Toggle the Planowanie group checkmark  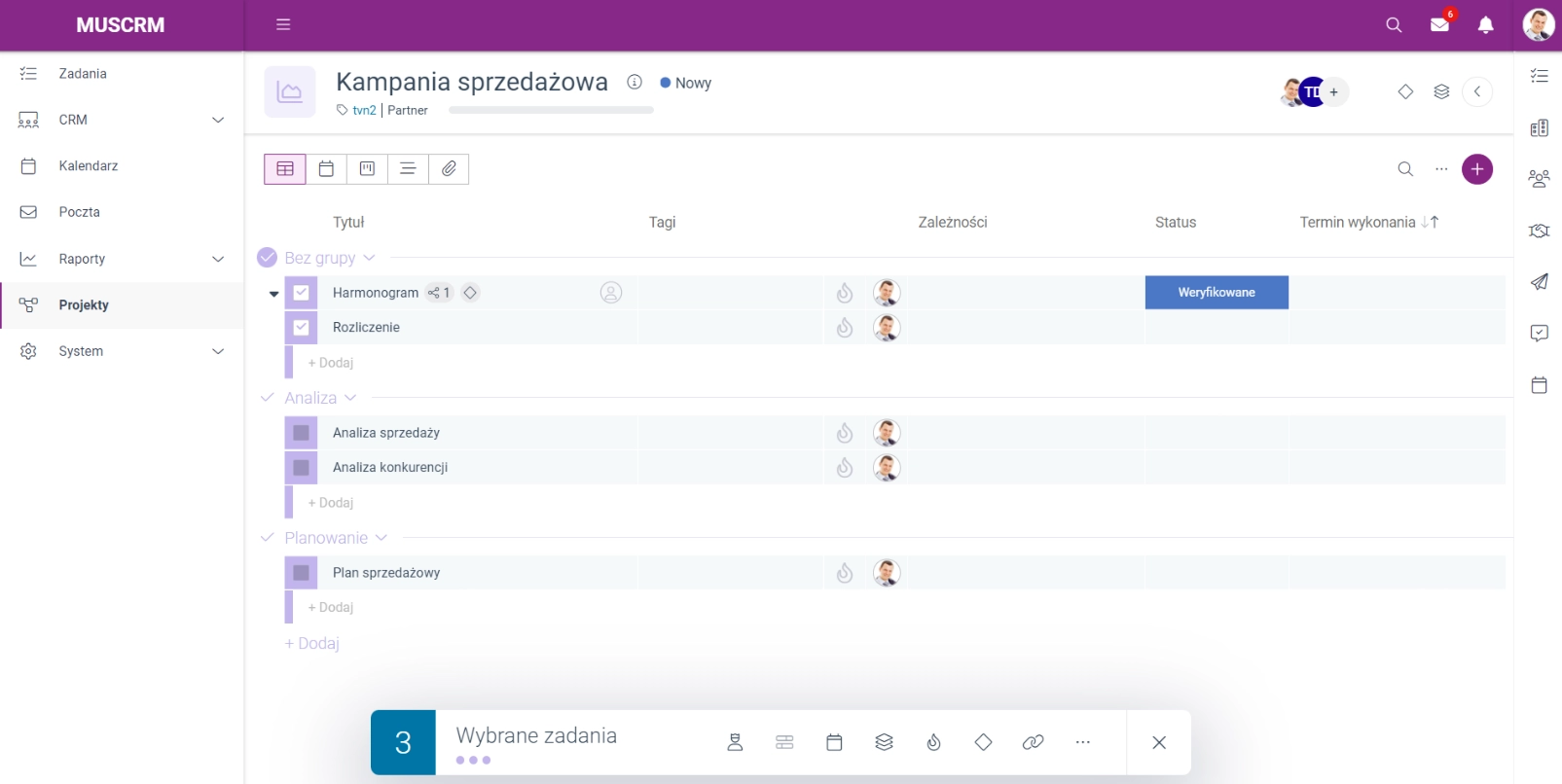coord(267,538)
